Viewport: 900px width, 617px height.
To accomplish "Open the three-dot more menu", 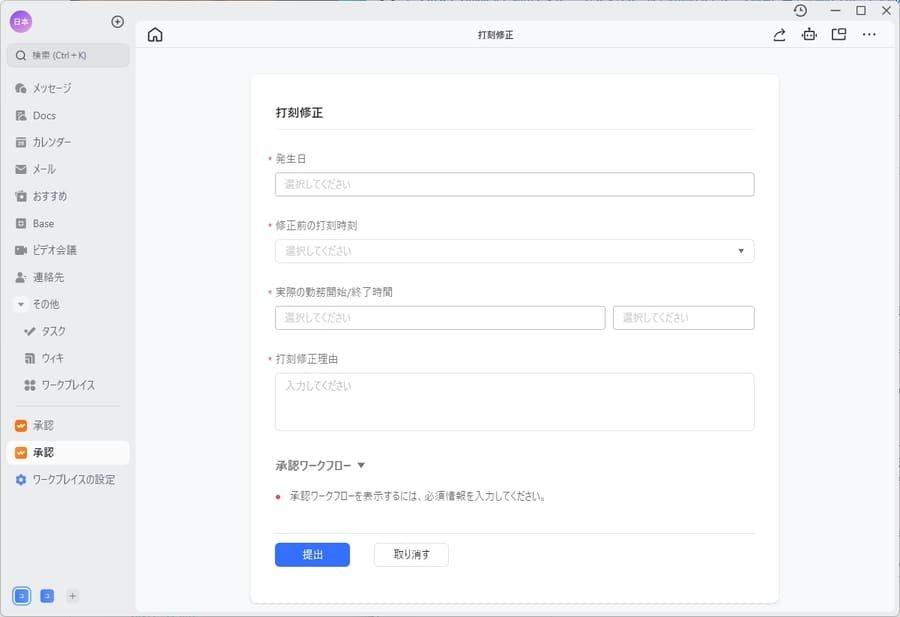I will pyautogui.click(x=869, y=34).
